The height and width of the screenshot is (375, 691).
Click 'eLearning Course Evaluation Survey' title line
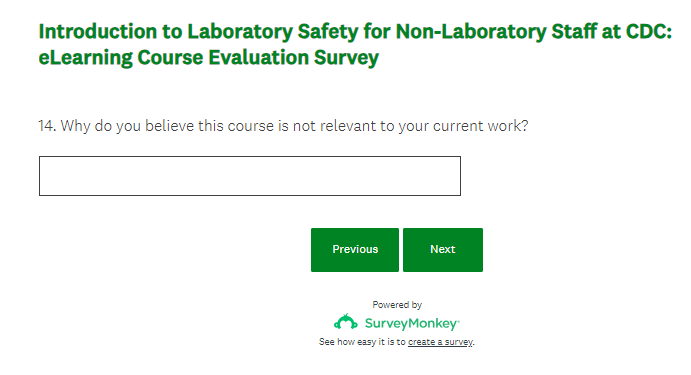click(208, 58)
